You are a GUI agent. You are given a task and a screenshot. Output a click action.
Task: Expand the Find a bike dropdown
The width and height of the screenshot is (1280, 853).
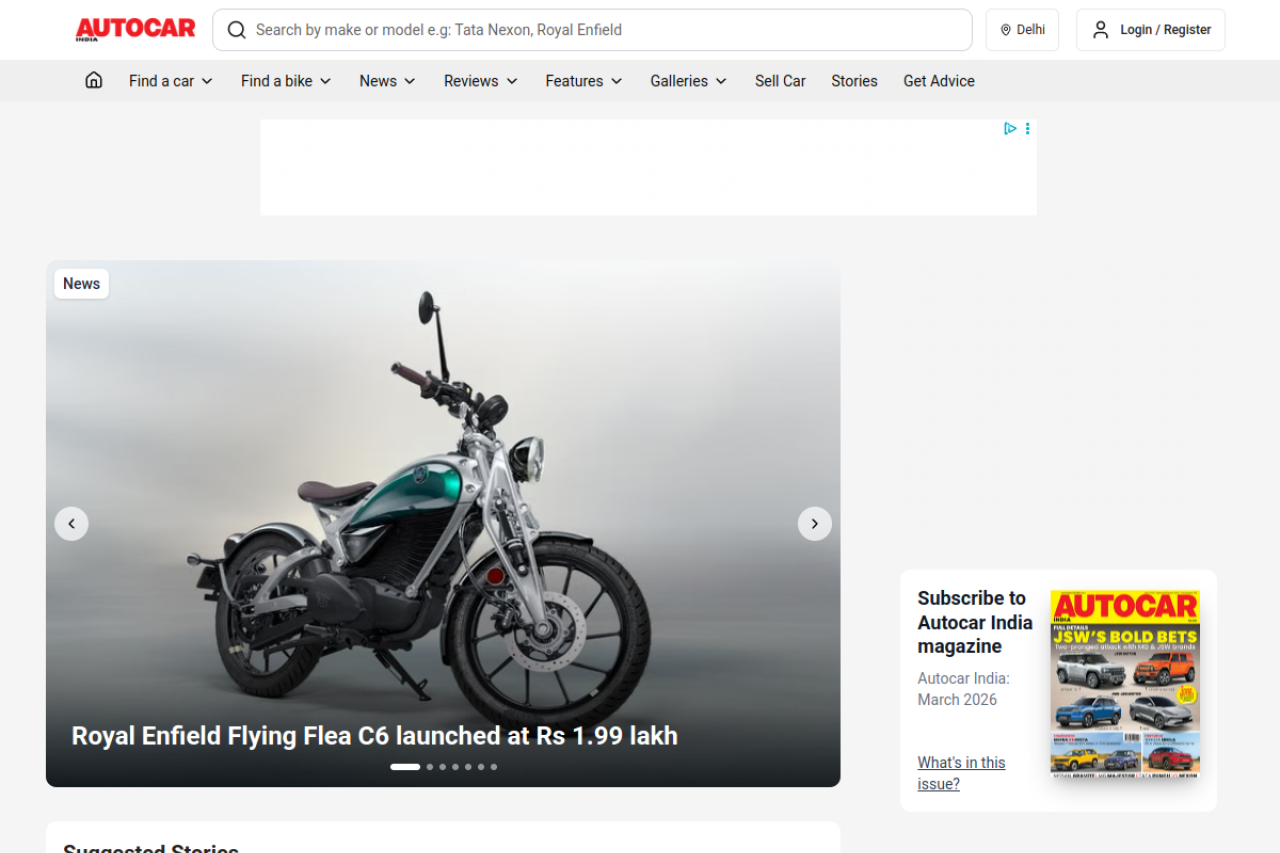pos(286,81)
